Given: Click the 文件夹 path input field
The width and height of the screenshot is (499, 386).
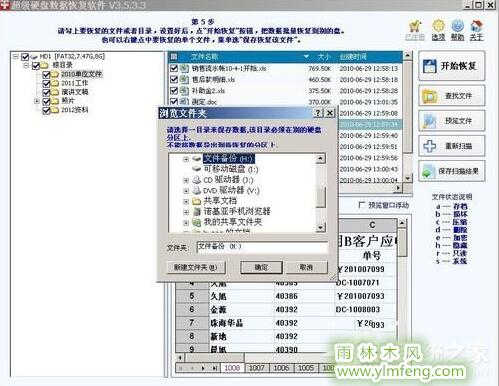Looking at the screenshot, I should 262,248.
